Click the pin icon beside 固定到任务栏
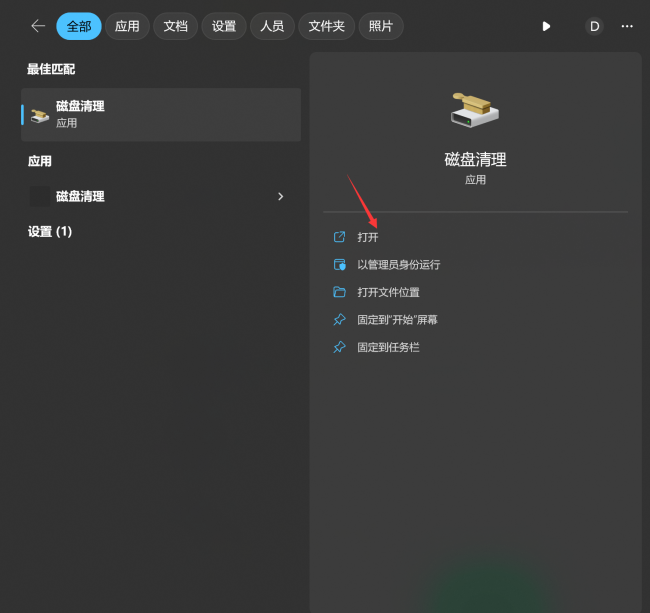650x613 pixels. (340, 347)
